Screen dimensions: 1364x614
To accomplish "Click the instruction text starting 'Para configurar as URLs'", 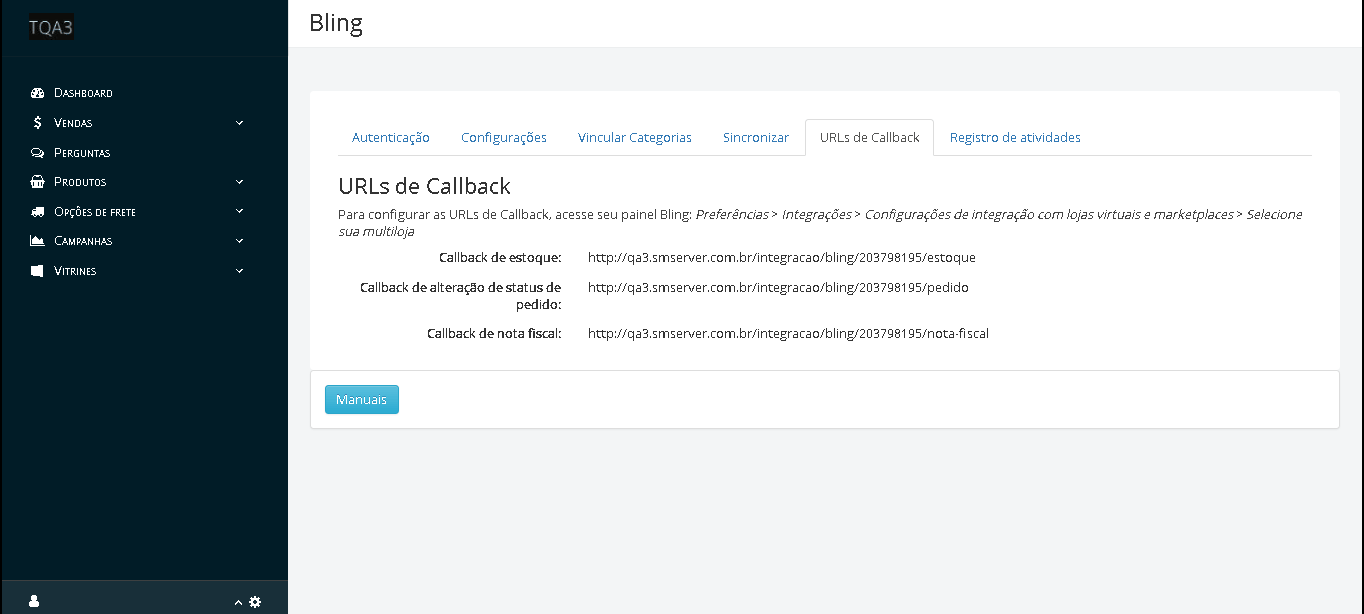I will point(820,222).
